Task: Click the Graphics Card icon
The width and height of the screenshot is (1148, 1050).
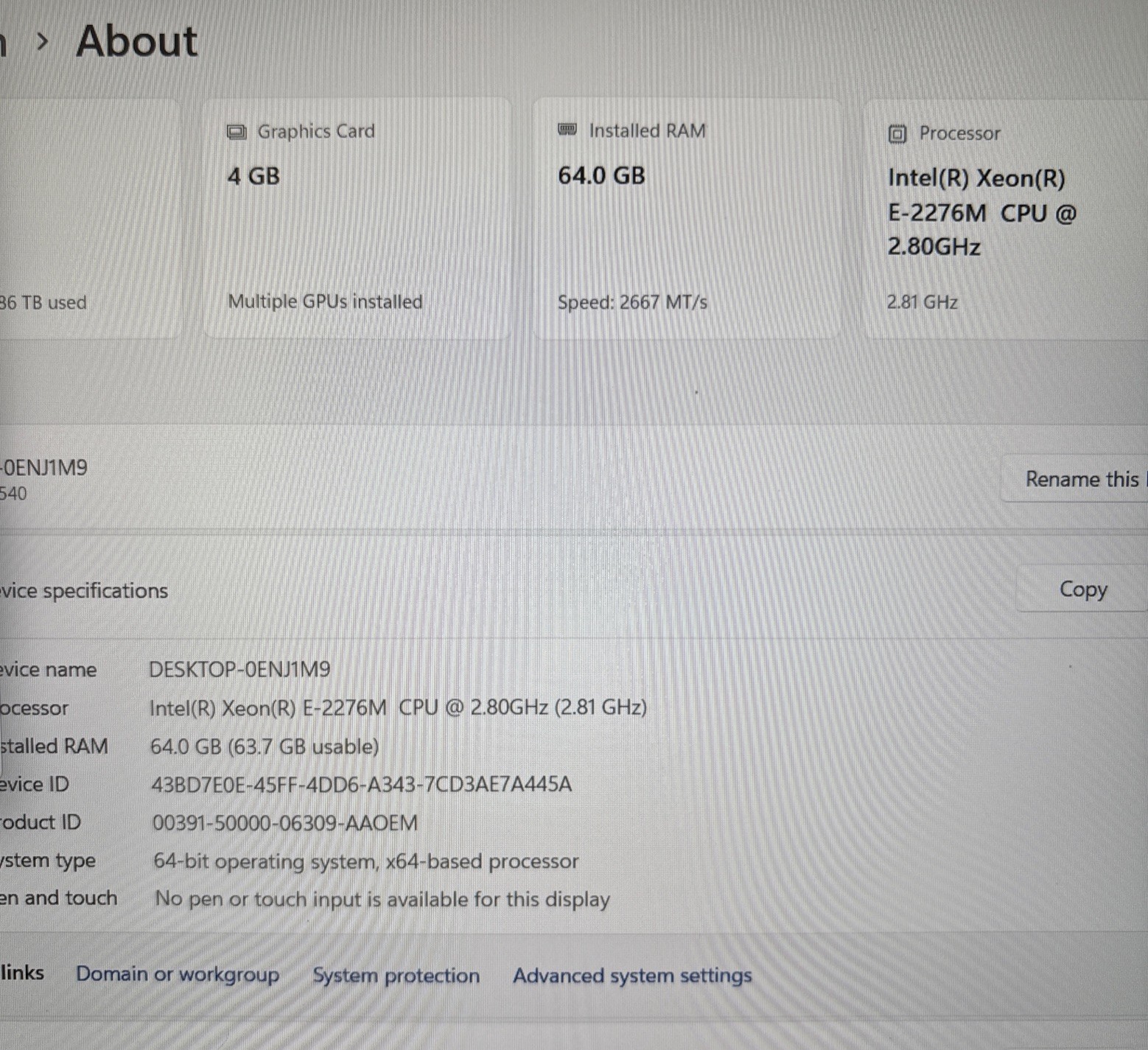Action: pos(236,132)
